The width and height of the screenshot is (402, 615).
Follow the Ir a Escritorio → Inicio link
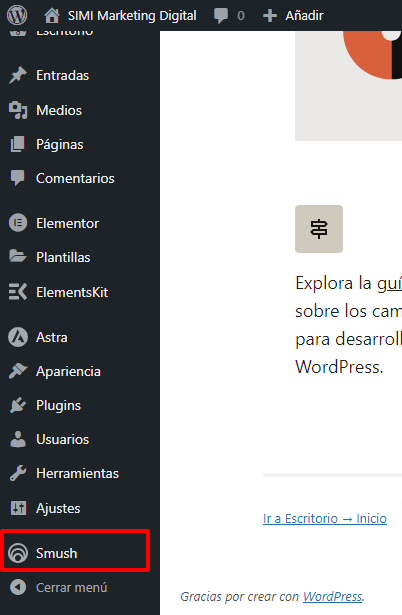pyautogui.click(x=325, y=519)
